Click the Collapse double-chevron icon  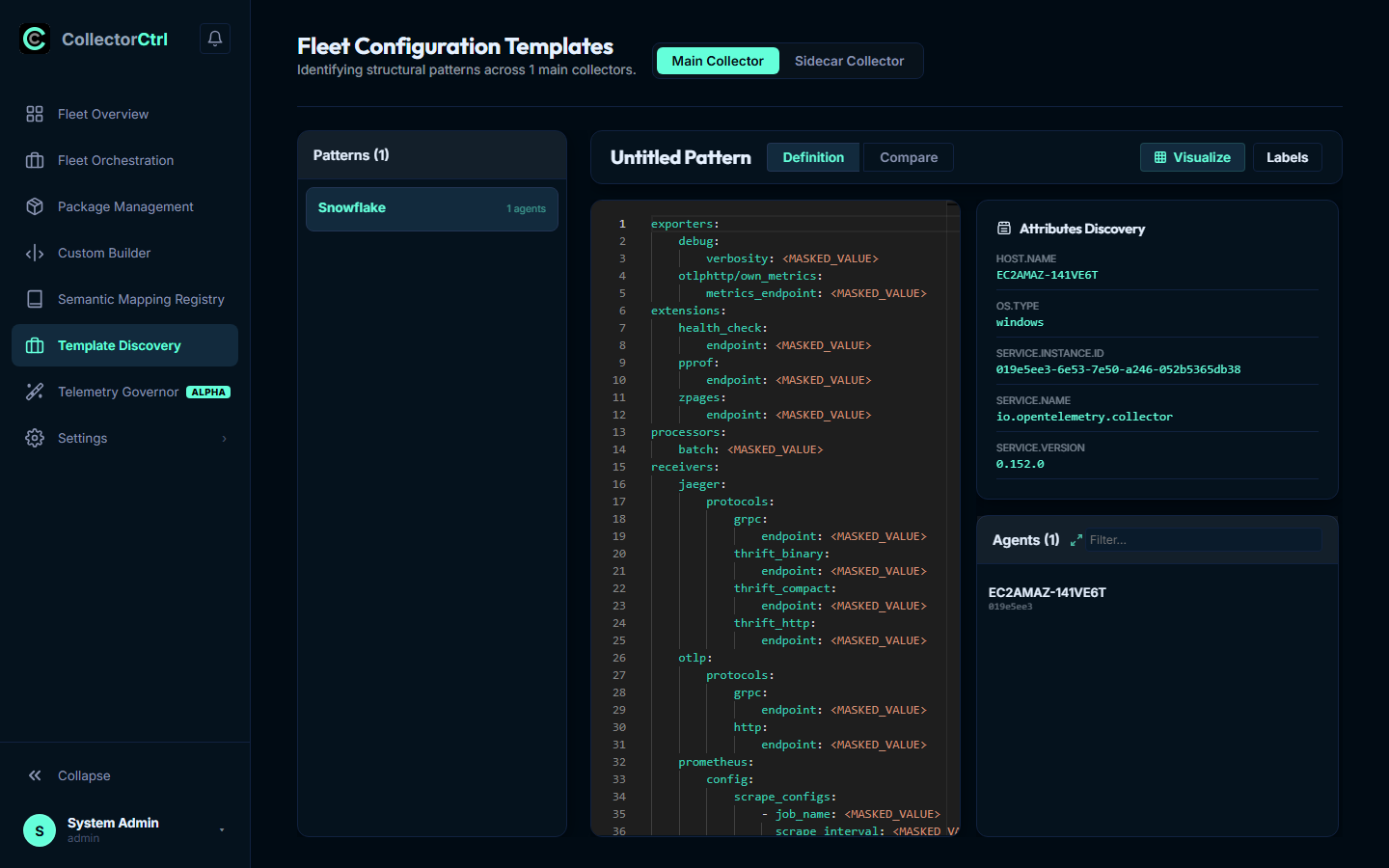coord(35,775)
